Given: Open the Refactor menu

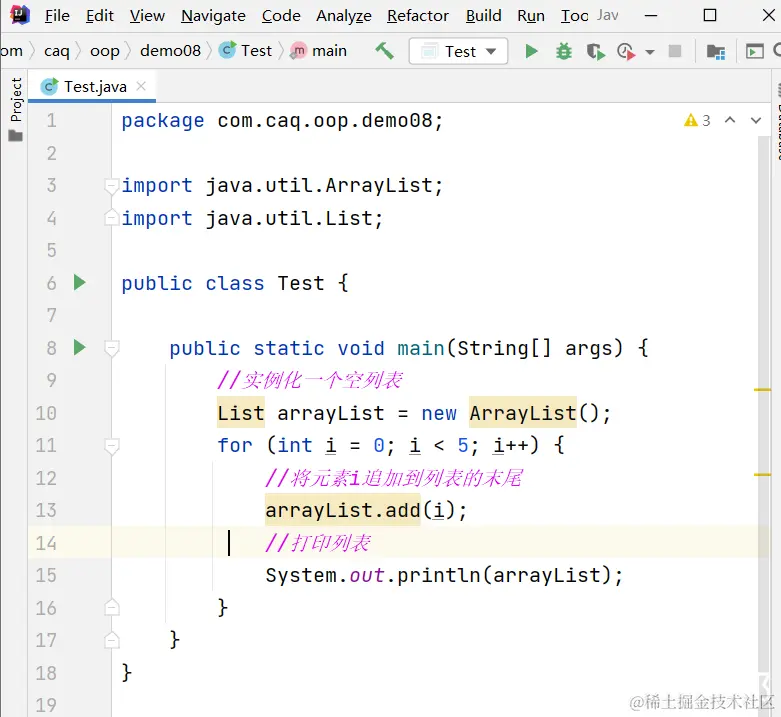Looking at the screenshot, I should 418,16.
